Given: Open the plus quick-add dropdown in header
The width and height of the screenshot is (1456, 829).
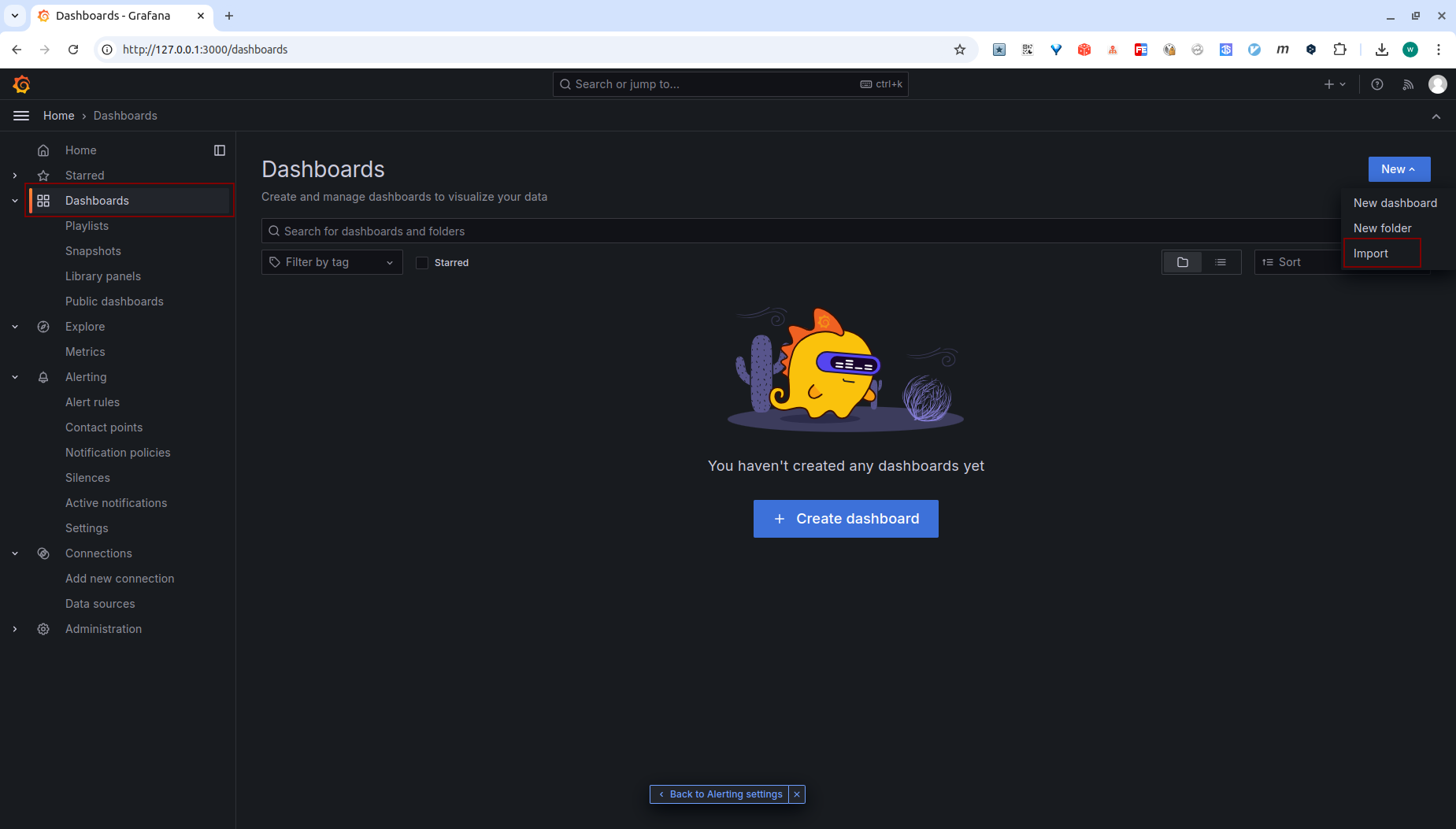Looking at the screenshot, I should 1335,84.
